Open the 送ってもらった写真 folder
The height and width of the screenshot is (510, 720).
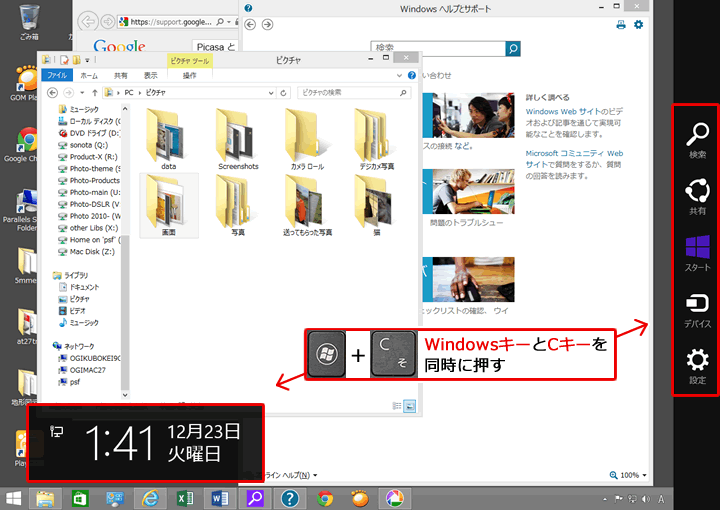pyautogui.click(x=307, y=205)
